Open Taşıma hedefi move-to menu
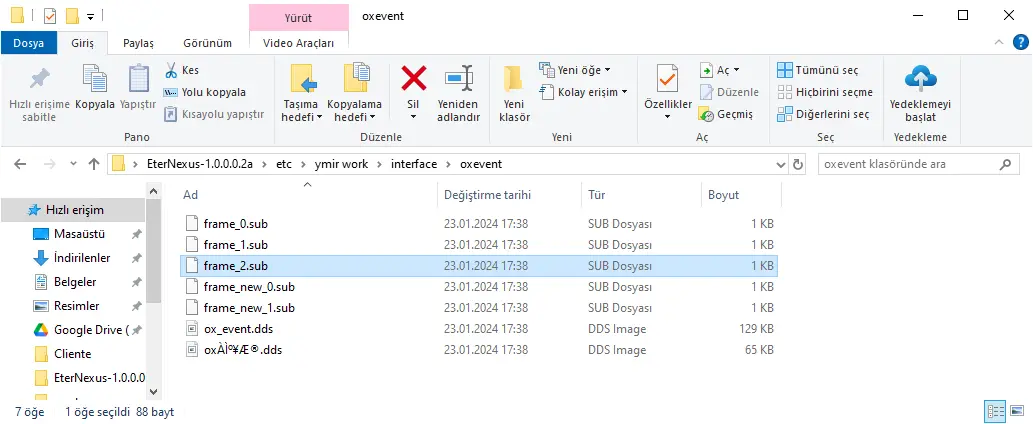 [x=302, y=94]
